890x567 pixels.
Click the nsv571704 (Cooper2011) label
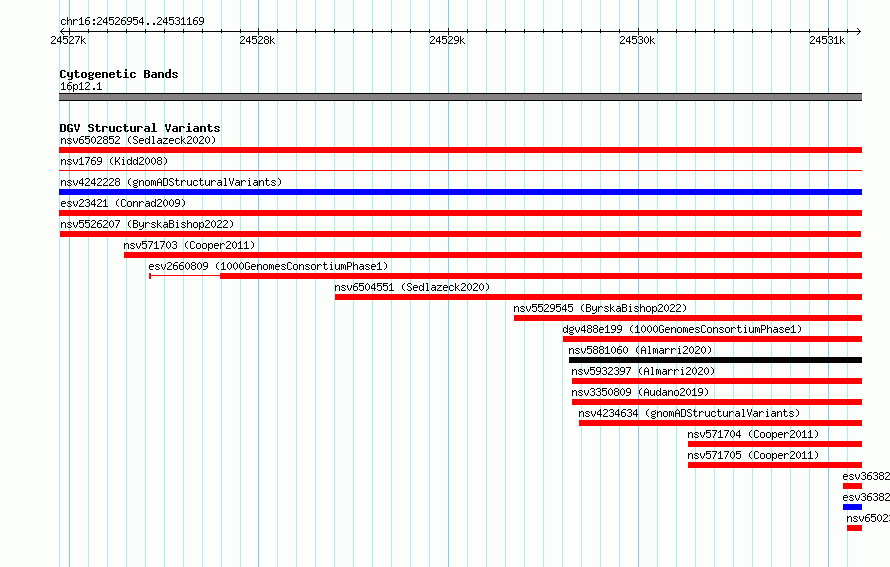point(753,434)
